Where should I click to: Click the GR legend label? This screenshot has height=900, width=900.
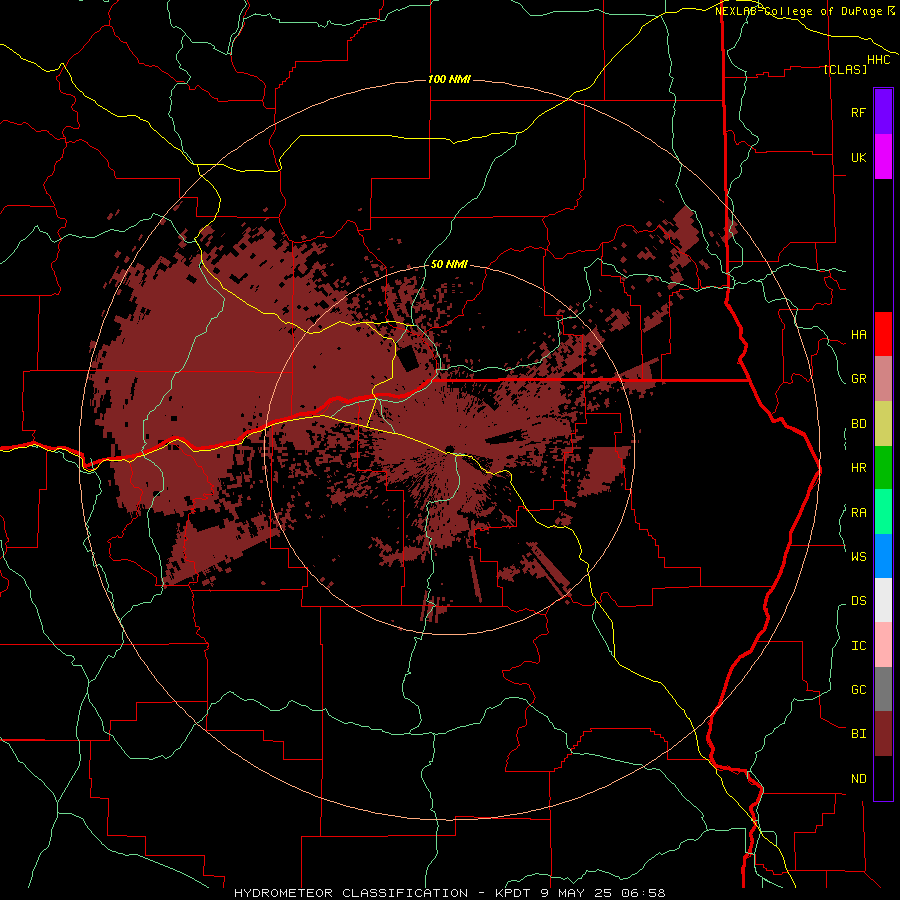tap(858, 379)
